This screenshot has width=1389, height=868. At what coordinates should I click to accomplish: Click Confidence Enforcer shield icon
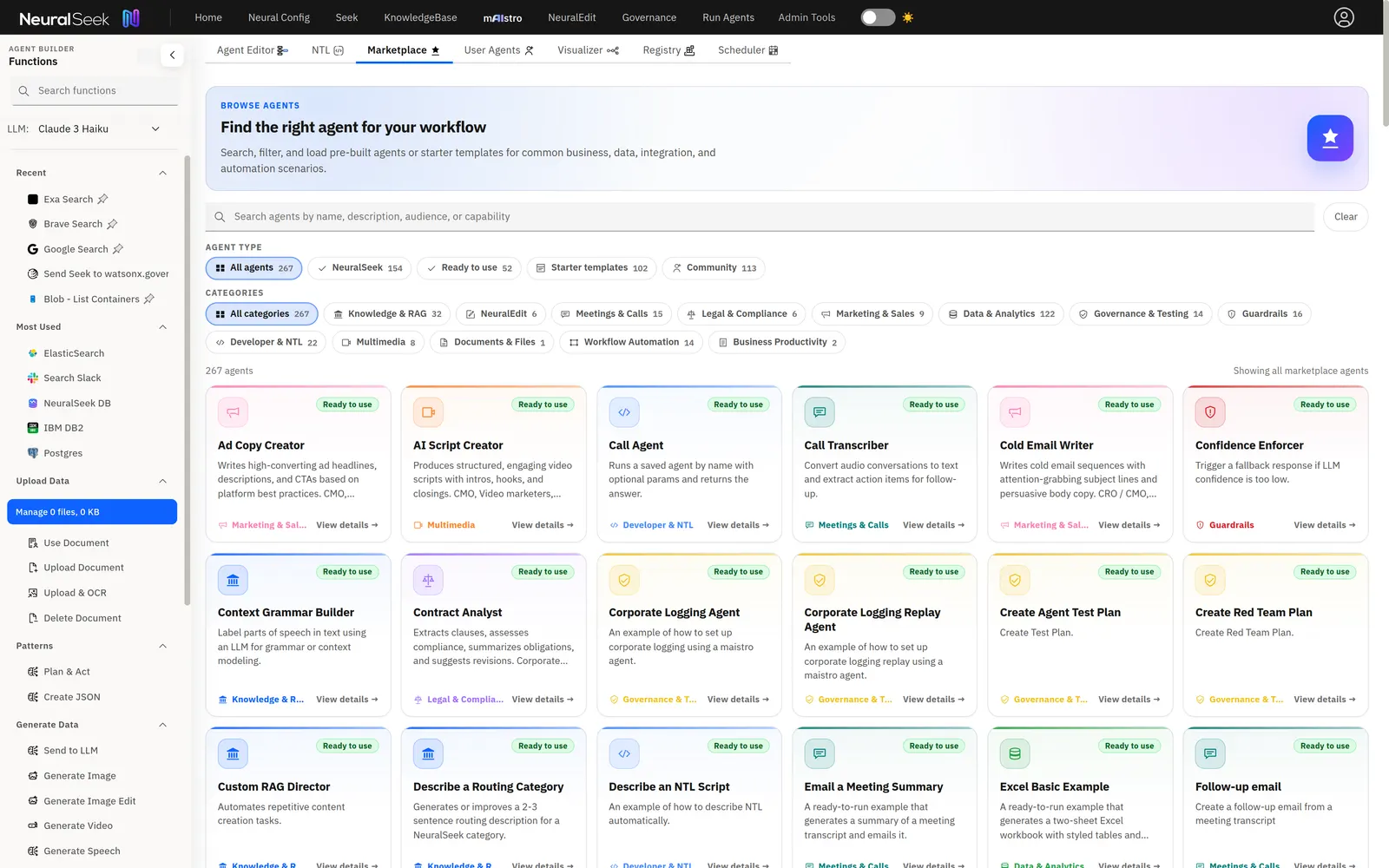pos(1210,412)
